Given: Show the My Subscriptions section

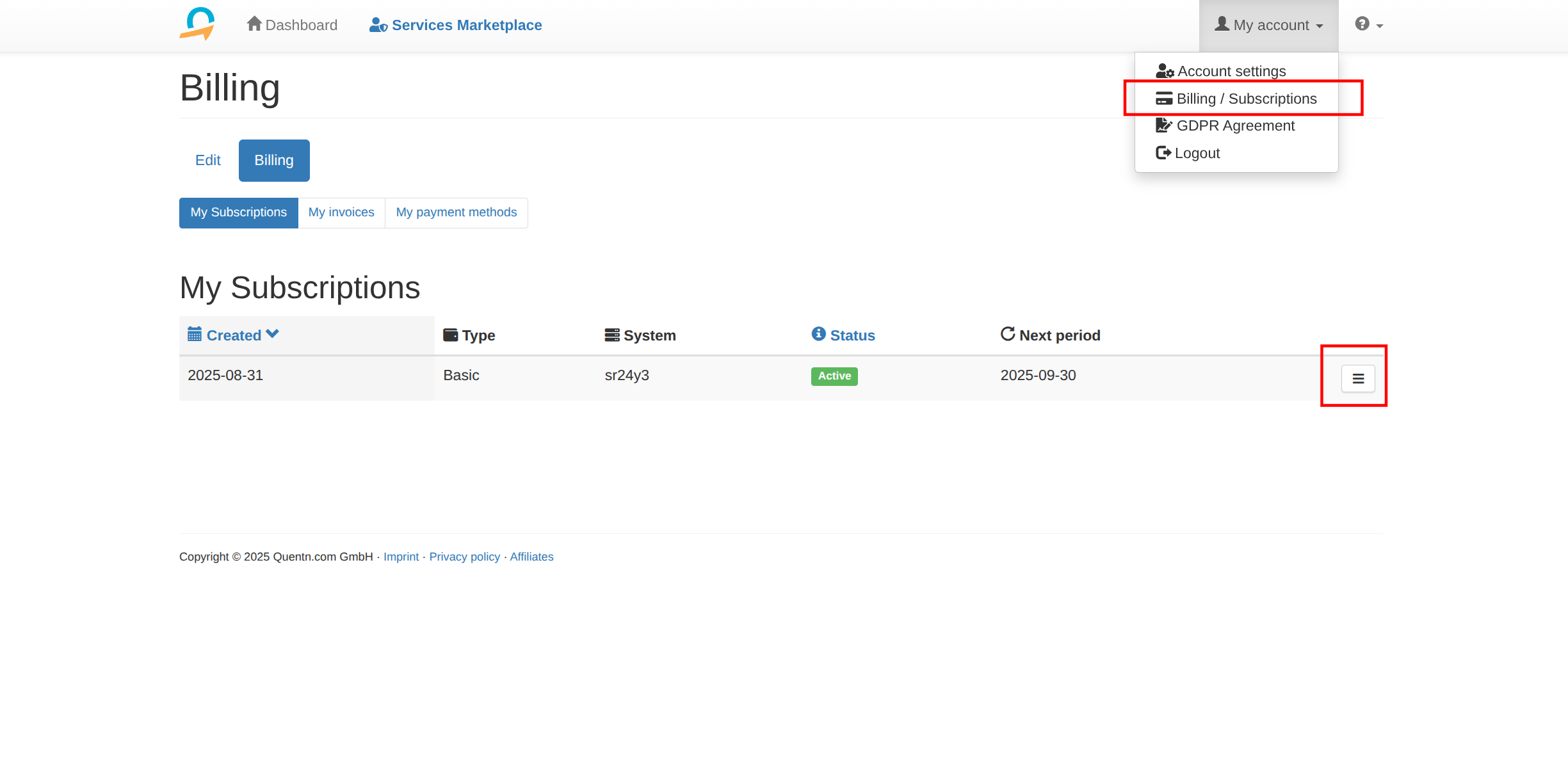Looking at the screenshot, I should pyautogui.click(x=238, y=212).
